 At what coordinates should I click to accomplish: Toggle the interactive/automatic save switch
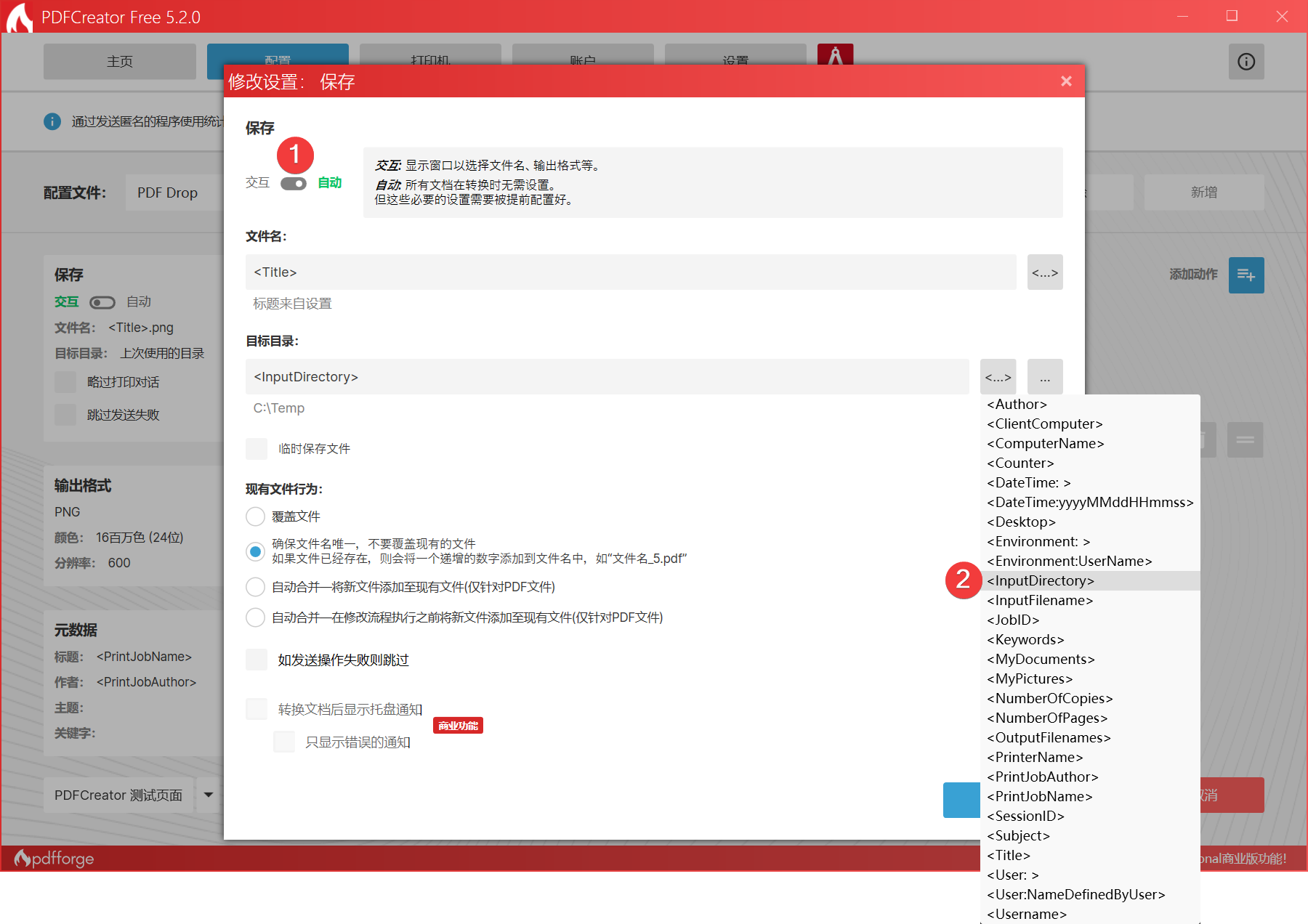294,184
